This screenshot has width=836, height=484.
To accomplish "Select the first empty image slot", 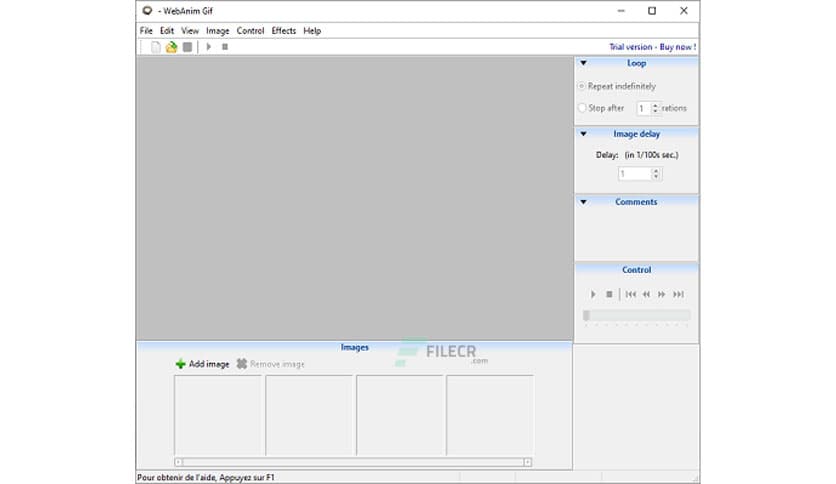I will 218,415.
